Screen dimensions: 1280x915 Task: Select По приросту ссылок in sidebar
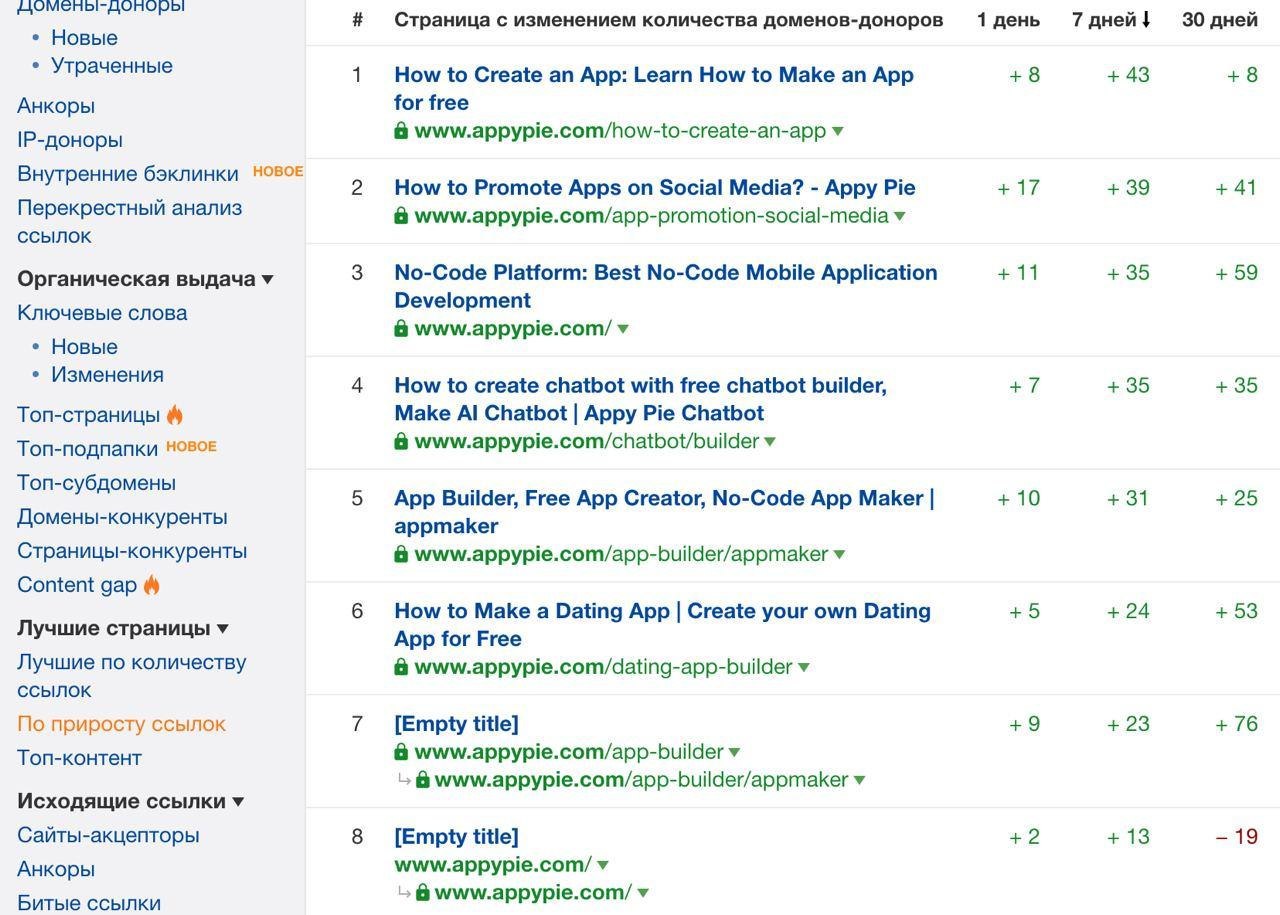pos(121,723)
